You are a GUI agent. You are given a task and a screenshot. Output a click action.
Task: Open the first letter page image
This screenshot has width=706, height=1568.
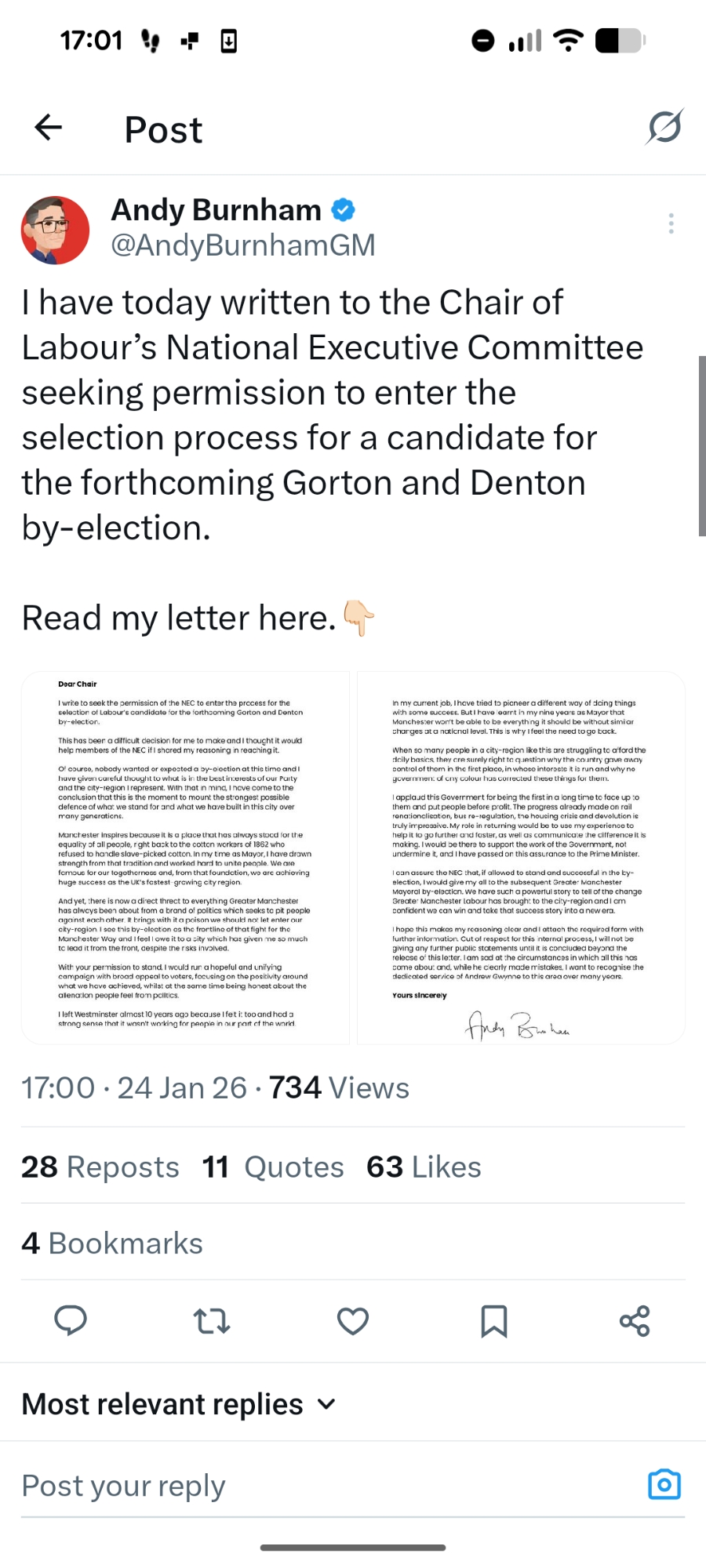click(x=185, y=858)
